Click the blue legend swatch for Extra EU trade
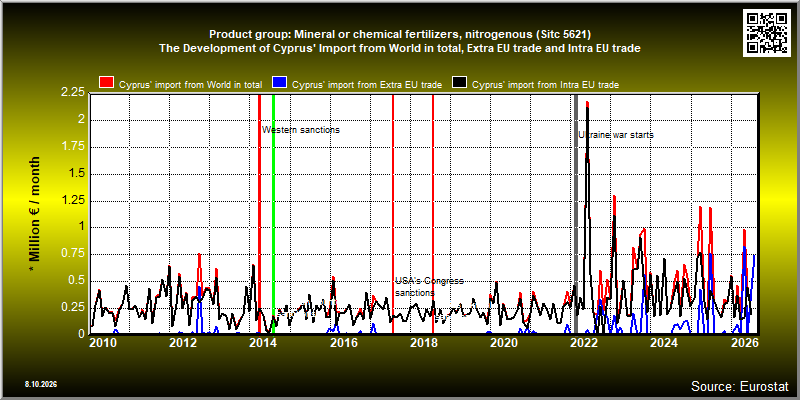The image size is (800, 400). point(280,84)
